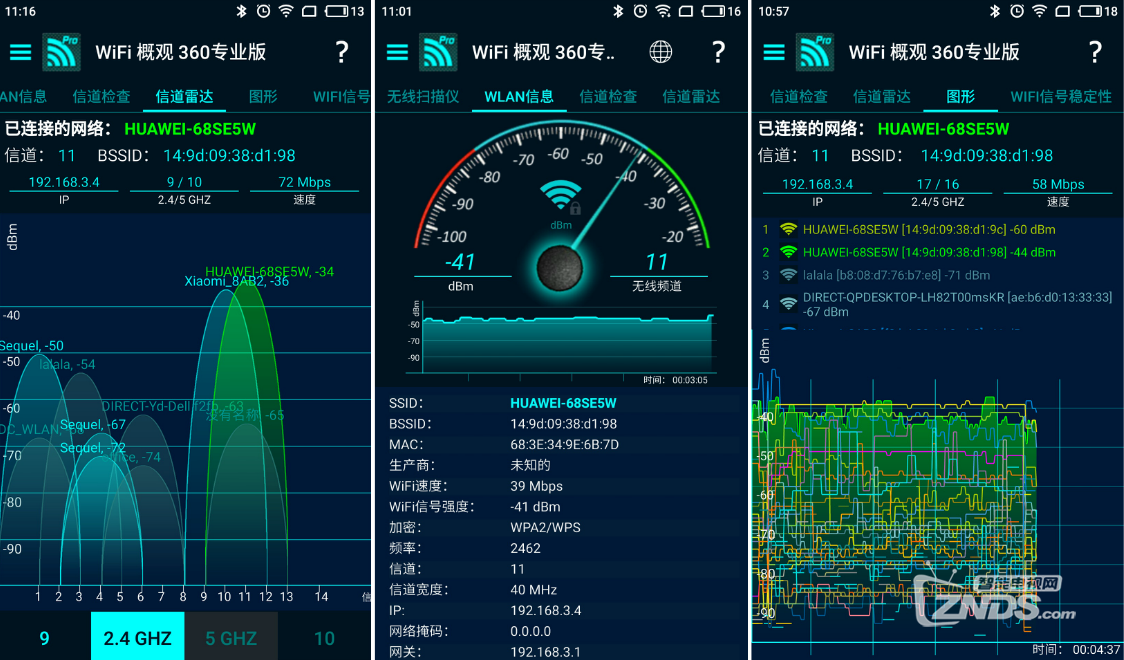1124x660 pixels.
Task: Switch to 2.4 GHZ band
Action: (x=138, y=637)
